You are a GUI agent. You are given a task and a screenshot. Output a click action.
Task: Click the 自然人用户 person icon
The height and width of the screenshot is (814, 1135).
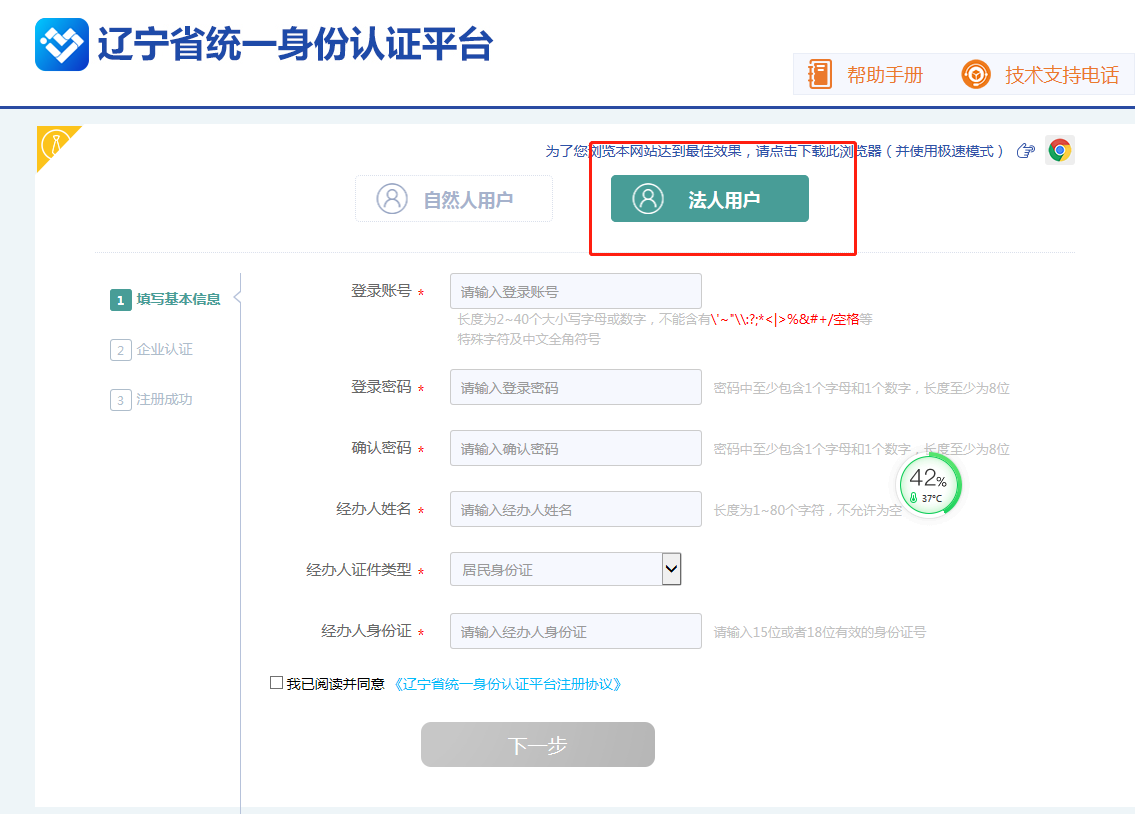[392, 198]
